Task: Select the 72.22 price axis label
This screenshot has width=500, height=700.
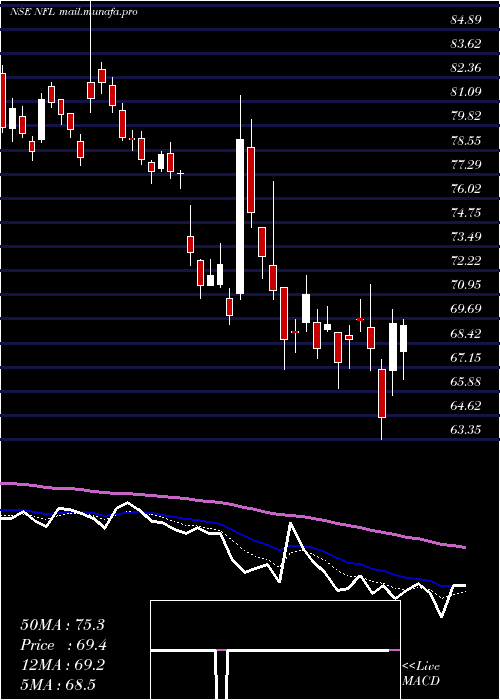Action: [x=466, y=261]
